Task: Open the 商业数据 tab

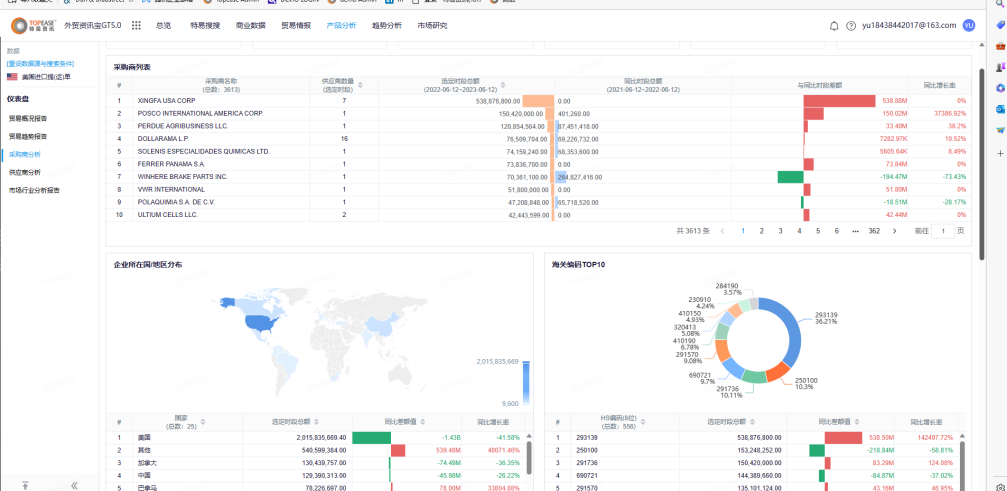Action: click(250, 26)
